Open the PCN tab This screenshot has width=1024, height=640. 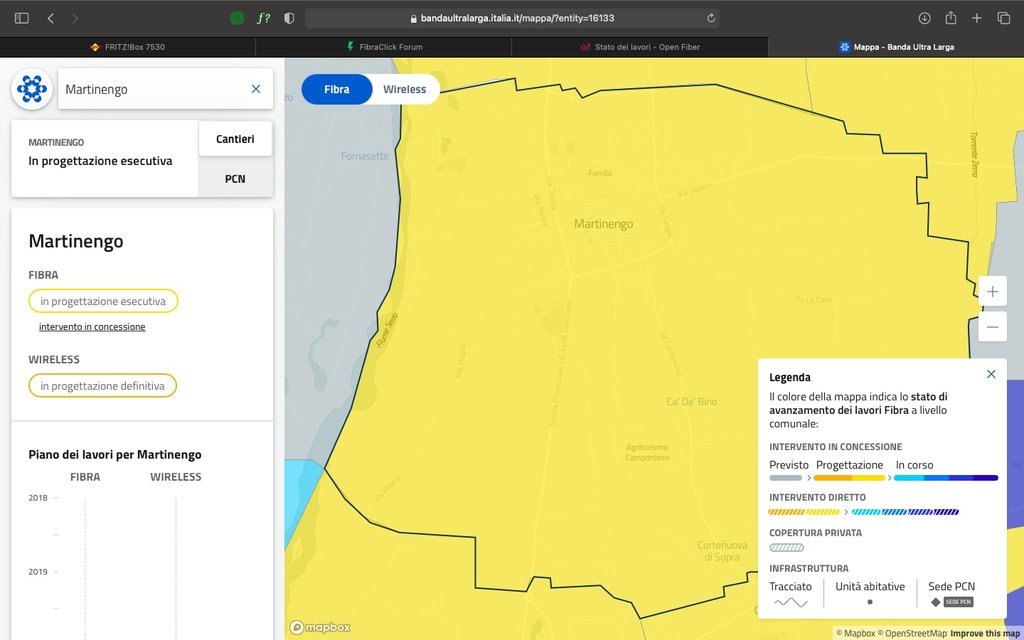click(235, 179)
